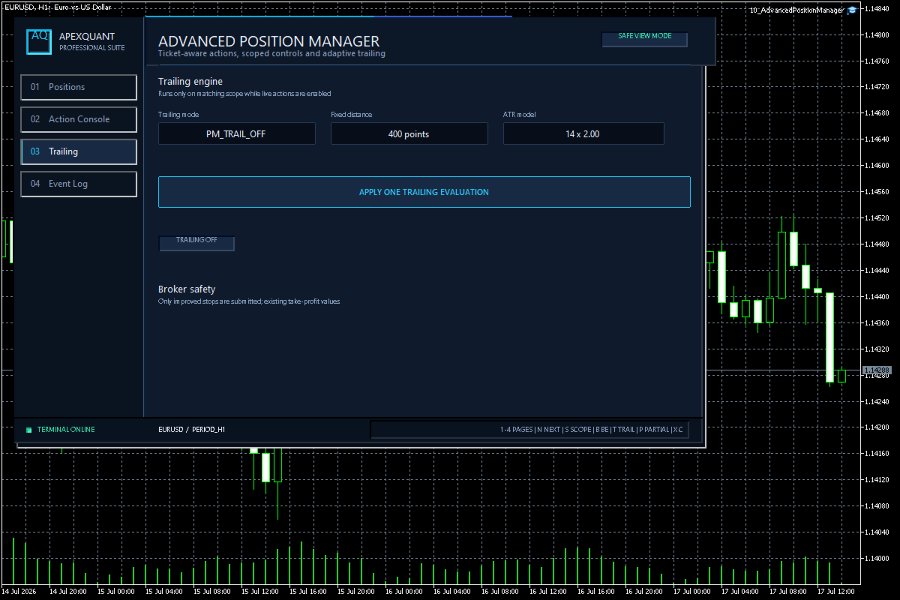Click the 17 Jul 12:00 time axis label

(836, 591)
